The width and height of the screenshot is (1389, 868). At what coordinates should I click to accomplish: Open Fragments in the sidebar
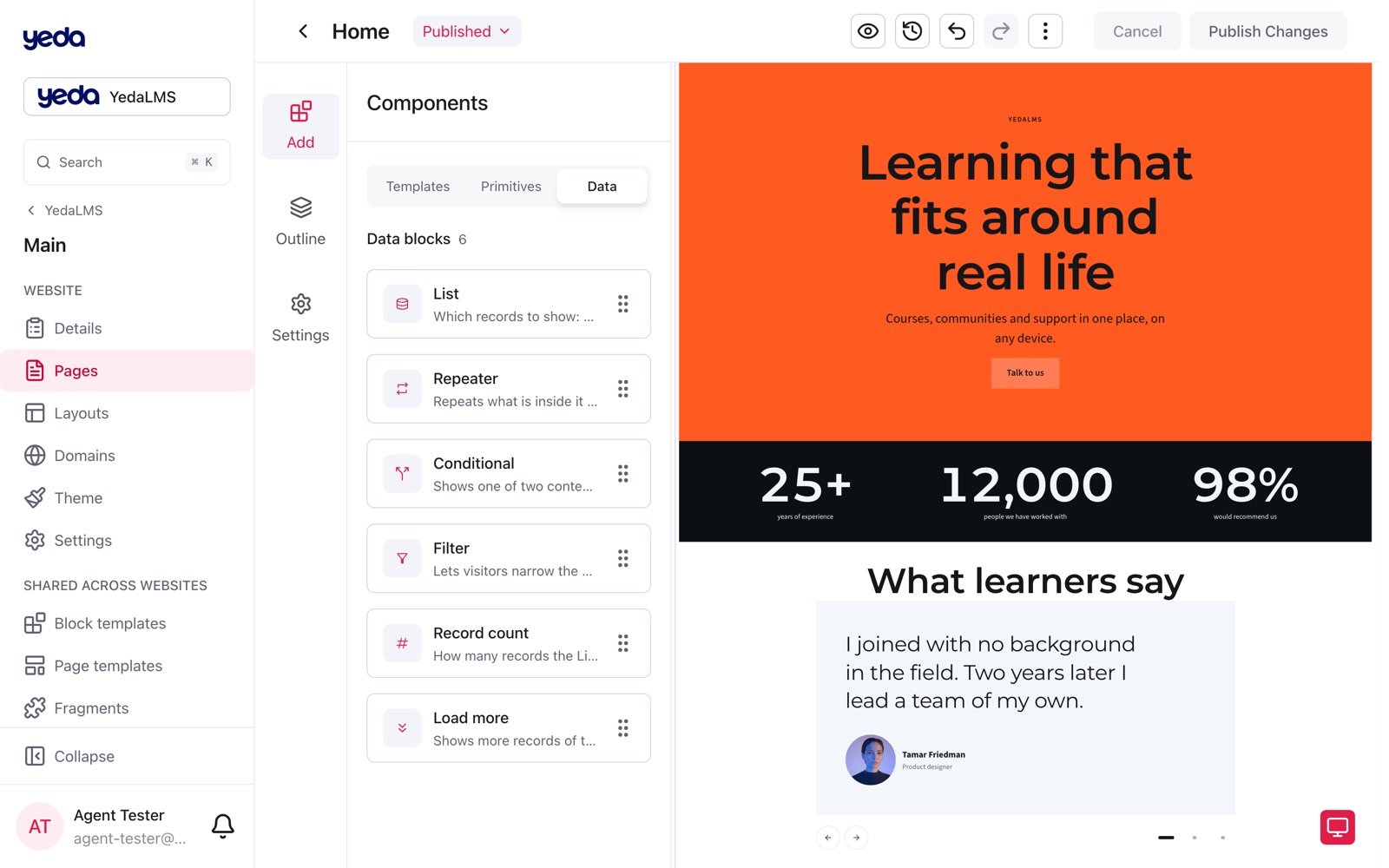coord(127,708)
